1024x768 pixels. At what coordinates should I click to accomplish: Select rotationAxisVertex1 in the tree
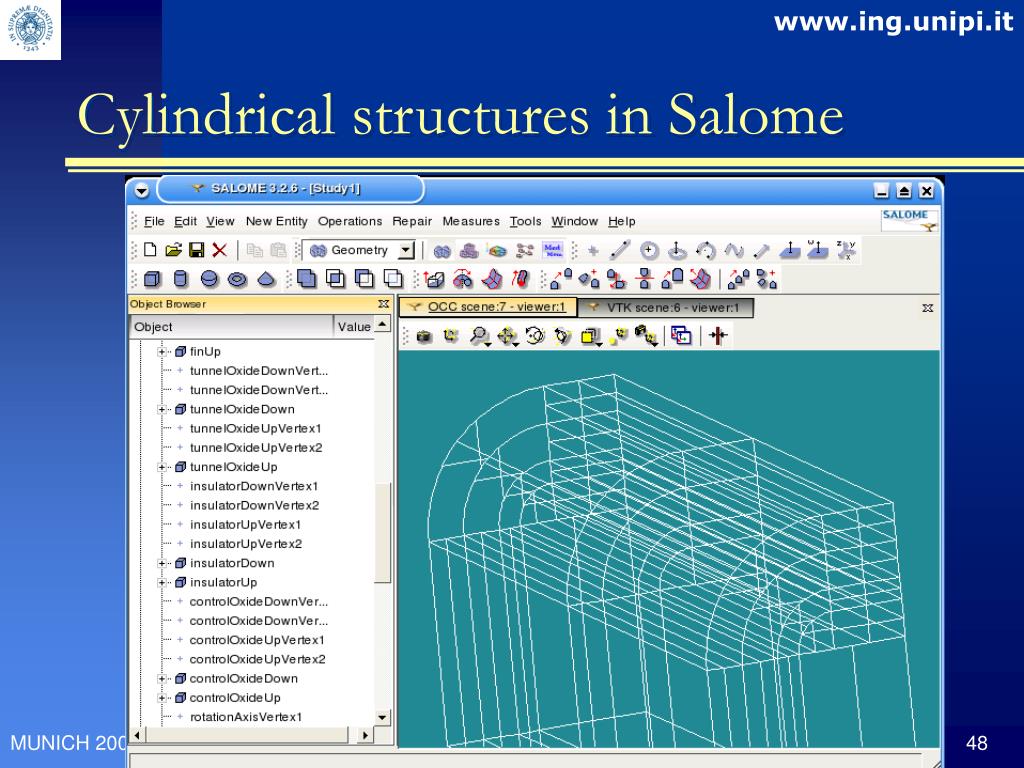246,717
